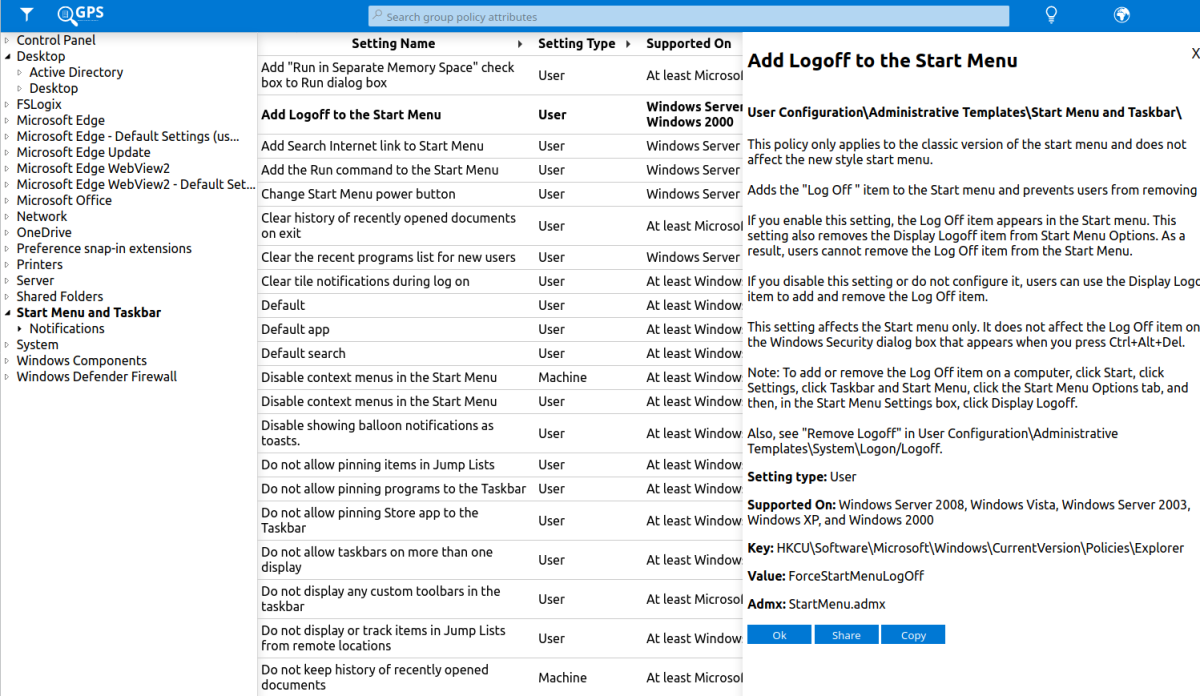This screenshot has width=1200, height=696.
Task: Open 'Do not allow taskbars on more than one display'
Action: (500, 560)
